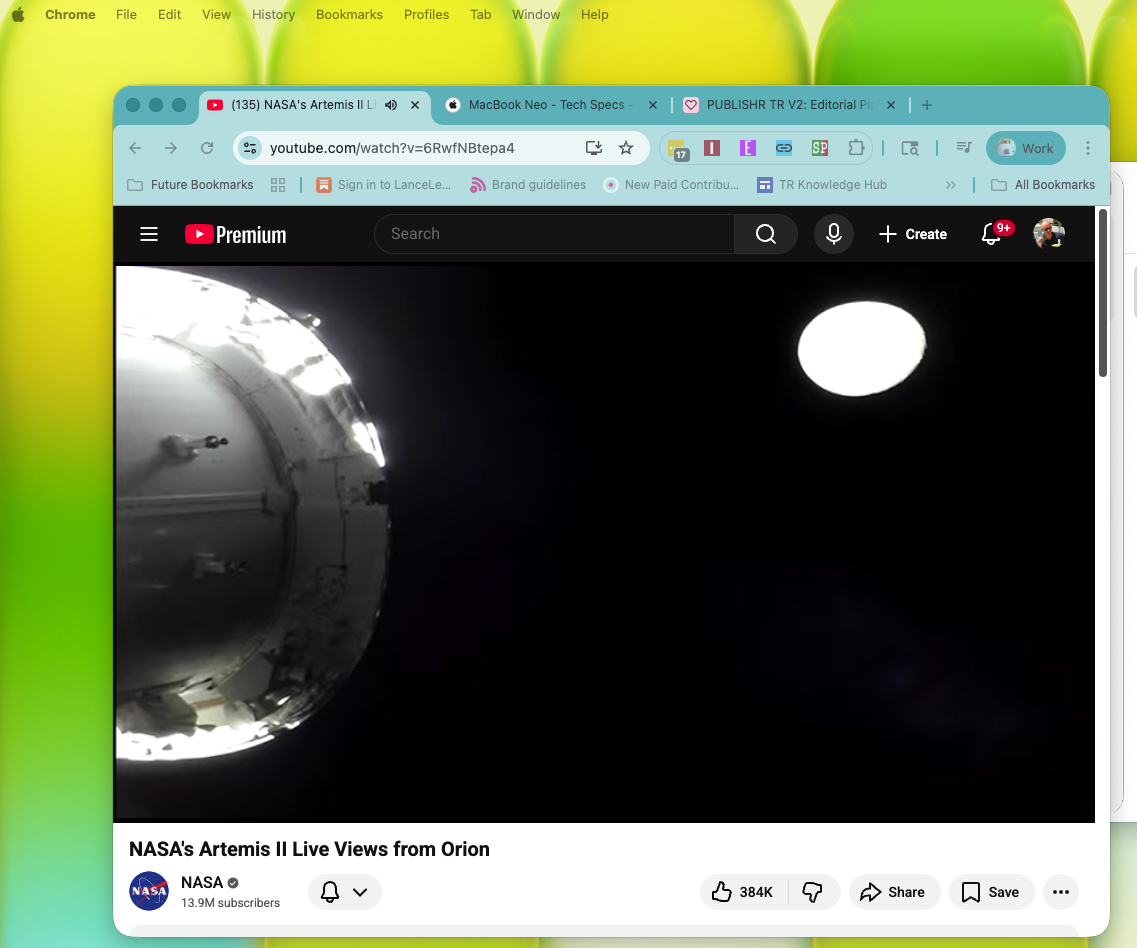The width and height of the screenshot is (1137, 948).
Task: Open the History menu in the menu bar
Action: pos(273,14)
